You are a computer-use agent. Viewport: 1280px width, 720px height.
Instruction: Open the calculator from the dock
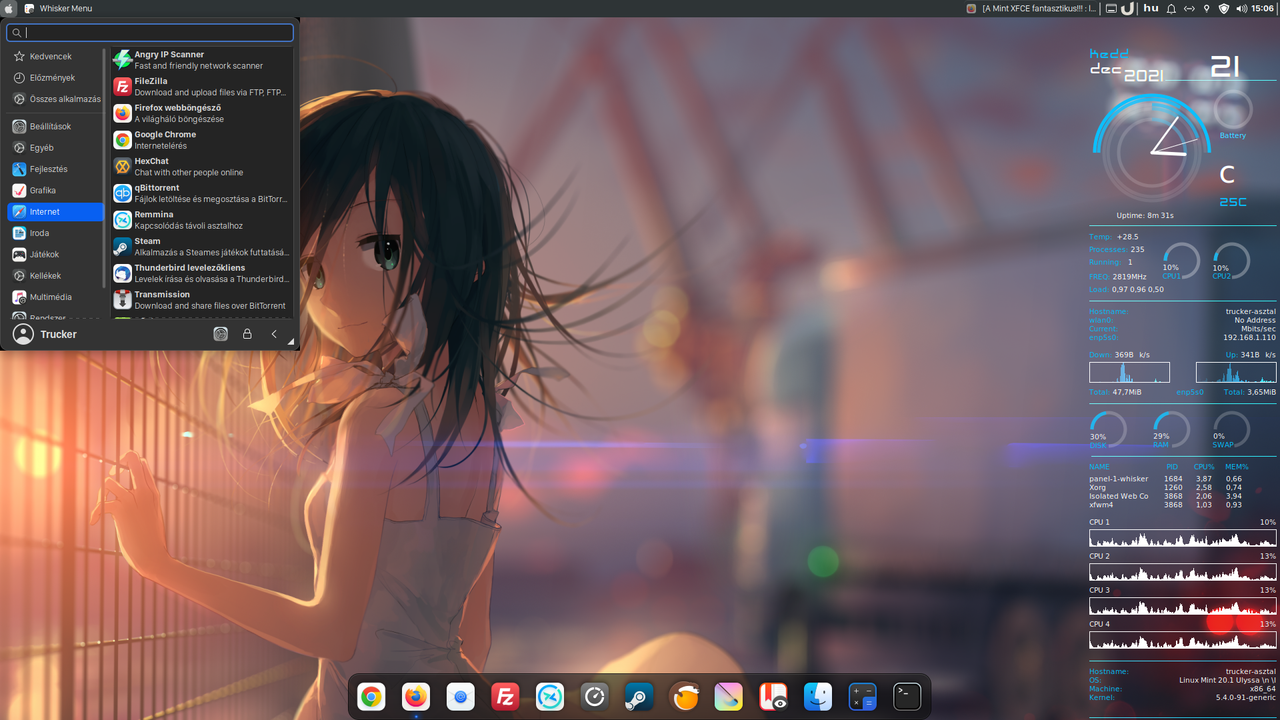(x=861, y=696)
